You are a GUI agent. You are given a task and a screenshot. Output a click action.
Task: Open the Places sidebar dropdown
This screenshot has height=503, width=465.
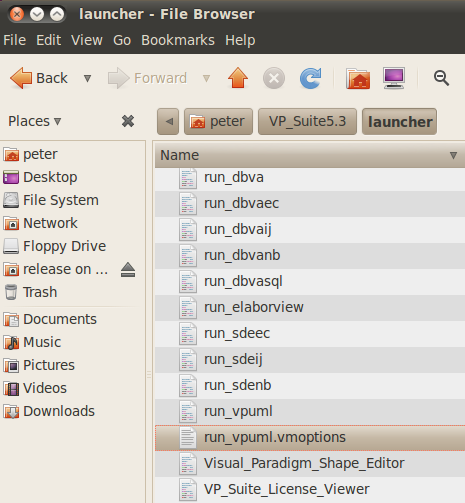point(35,121)
